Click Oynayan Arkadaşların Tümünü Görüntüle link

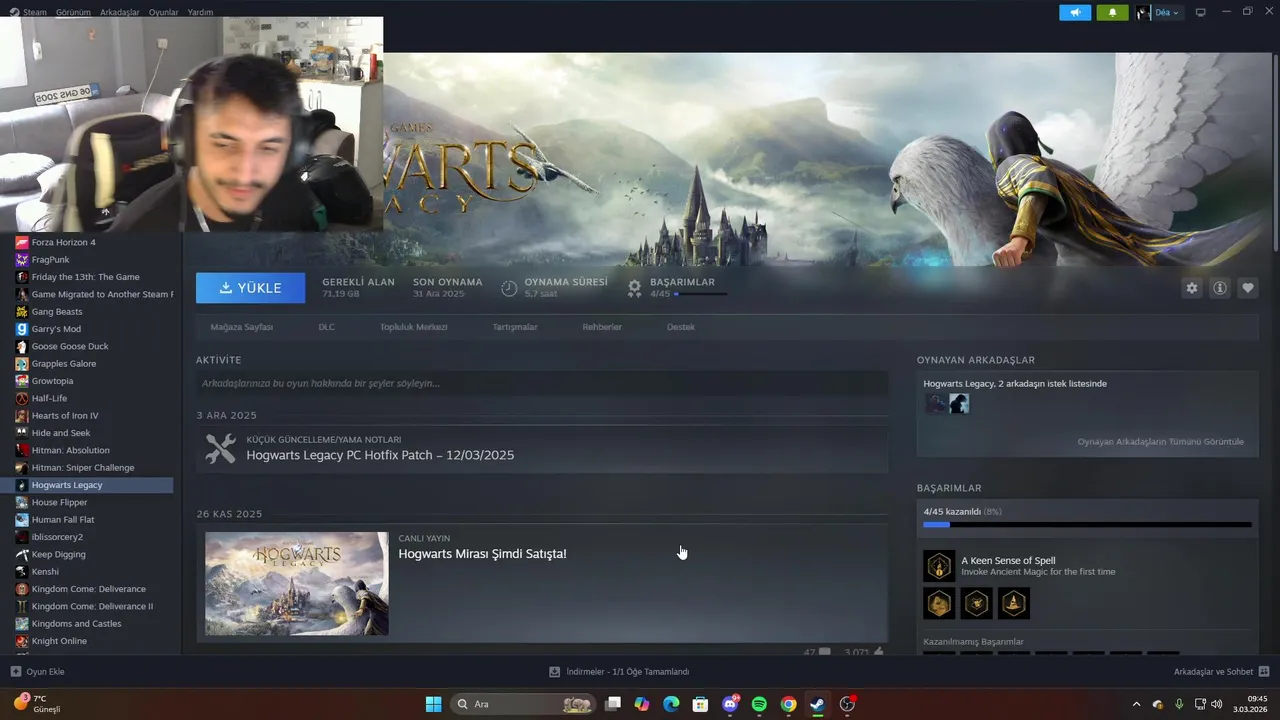click(1160, 441)
